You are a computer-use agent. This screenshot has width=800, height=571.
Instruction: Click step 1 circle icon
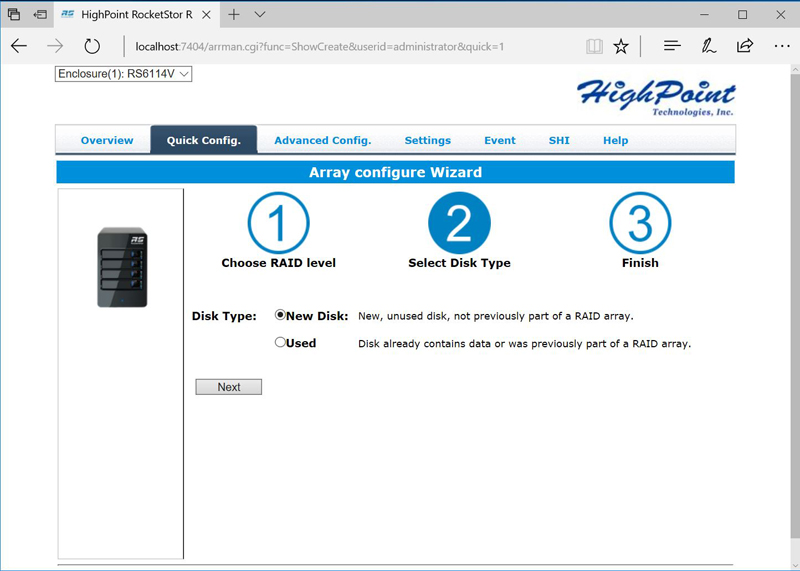279,223
